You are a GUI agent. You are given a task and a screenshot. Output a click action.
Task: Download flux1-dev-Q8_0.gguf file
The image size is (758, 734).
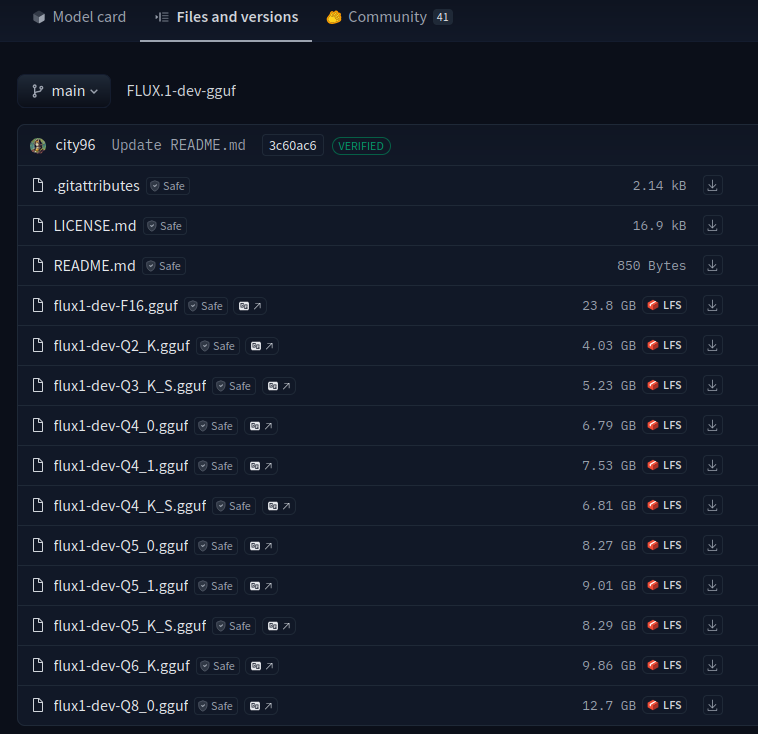click(712, 705)
